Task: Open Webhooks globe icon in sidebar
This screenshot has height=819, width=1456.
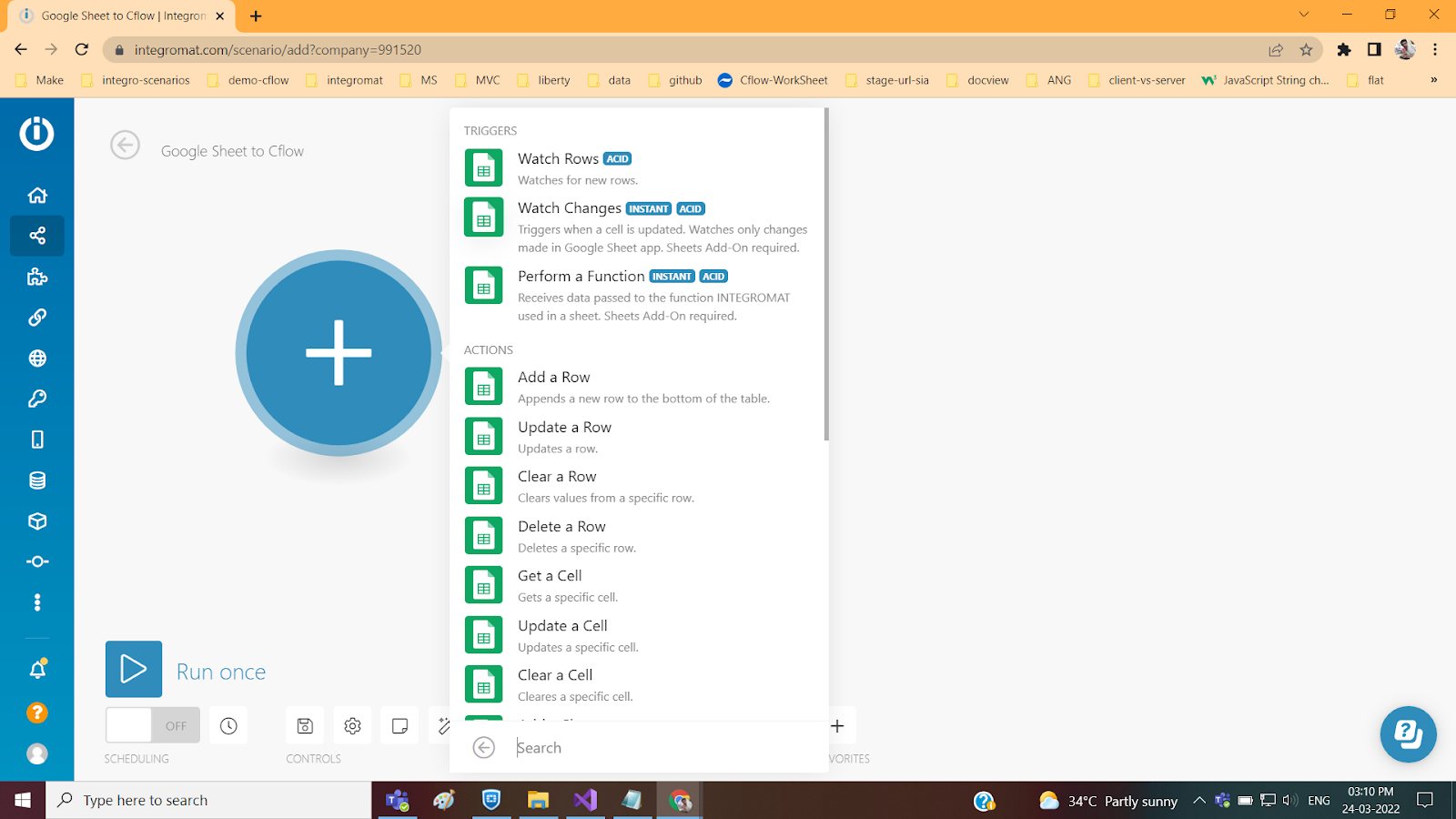Action: tap(37, 359)
